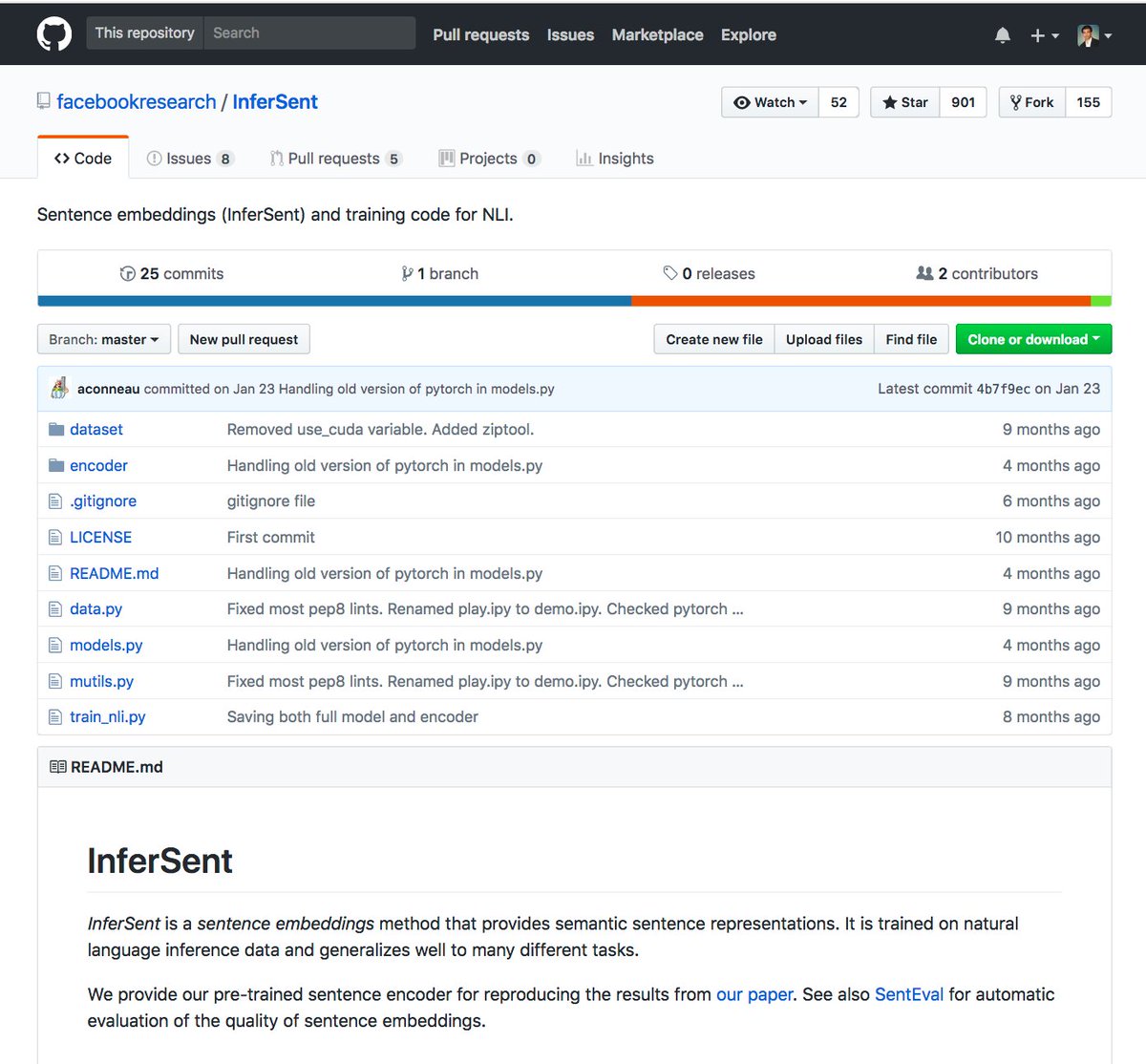Click the branch icon beside 1 branch
The height and width of the screenshot is (1064, 1146).
[x=408, y=274]
